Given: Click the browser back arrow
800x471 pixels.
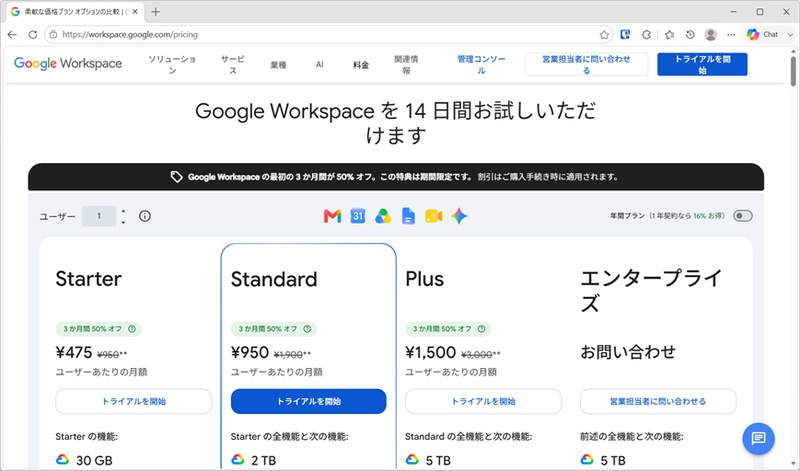Looking at the screenshot, I should [12, 35].
